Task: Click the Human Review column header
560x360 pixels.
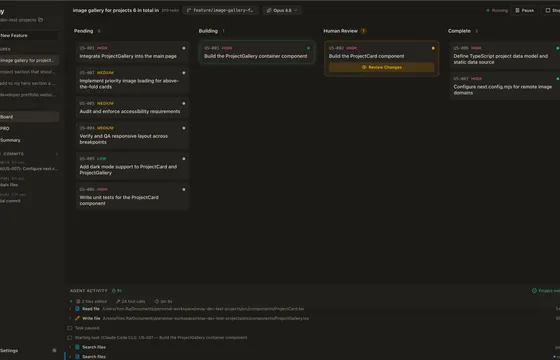Action: coord(340,31)
